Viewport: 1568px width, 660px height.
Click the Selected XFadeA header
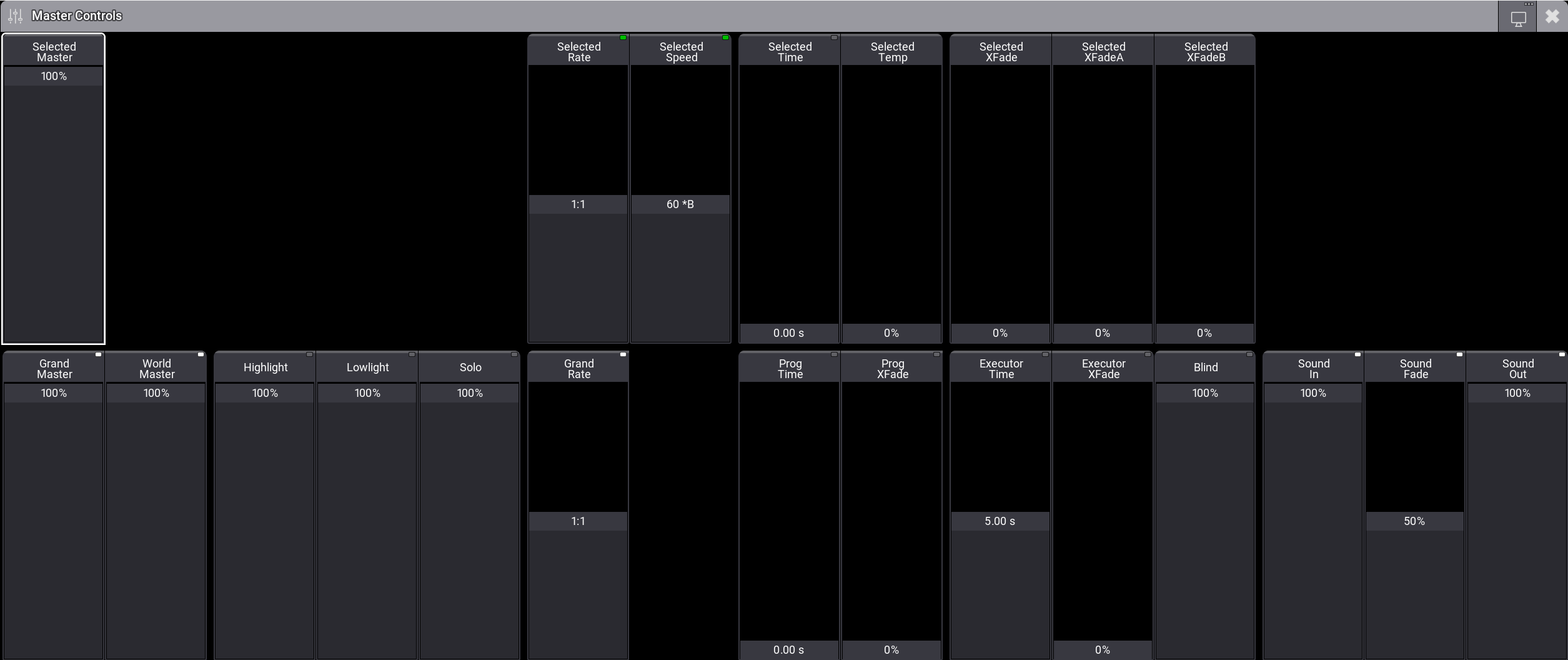[1103, 52]
